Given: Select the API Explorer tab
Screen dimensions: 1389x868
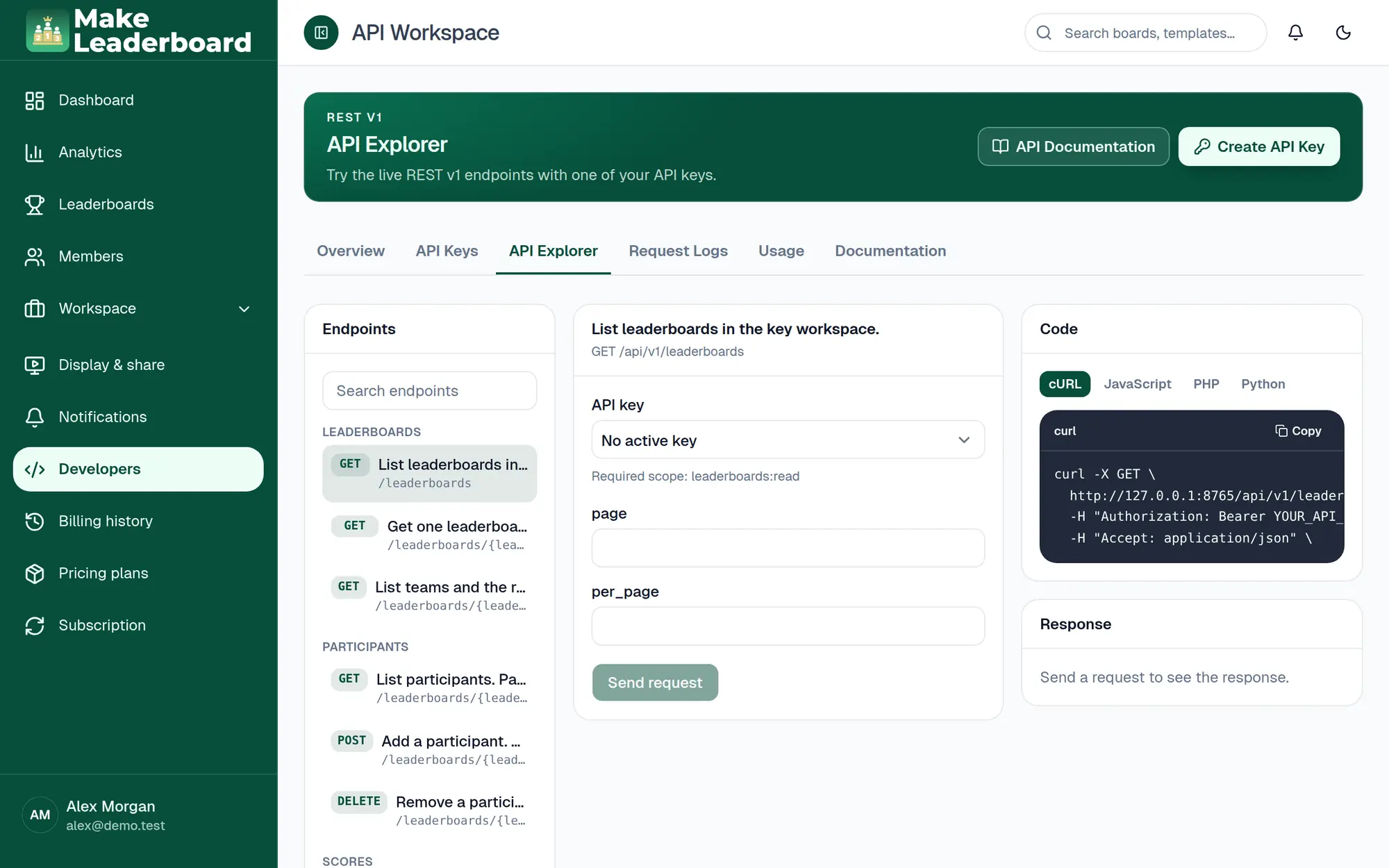Looking at the screenshot, I should [554, 251].
